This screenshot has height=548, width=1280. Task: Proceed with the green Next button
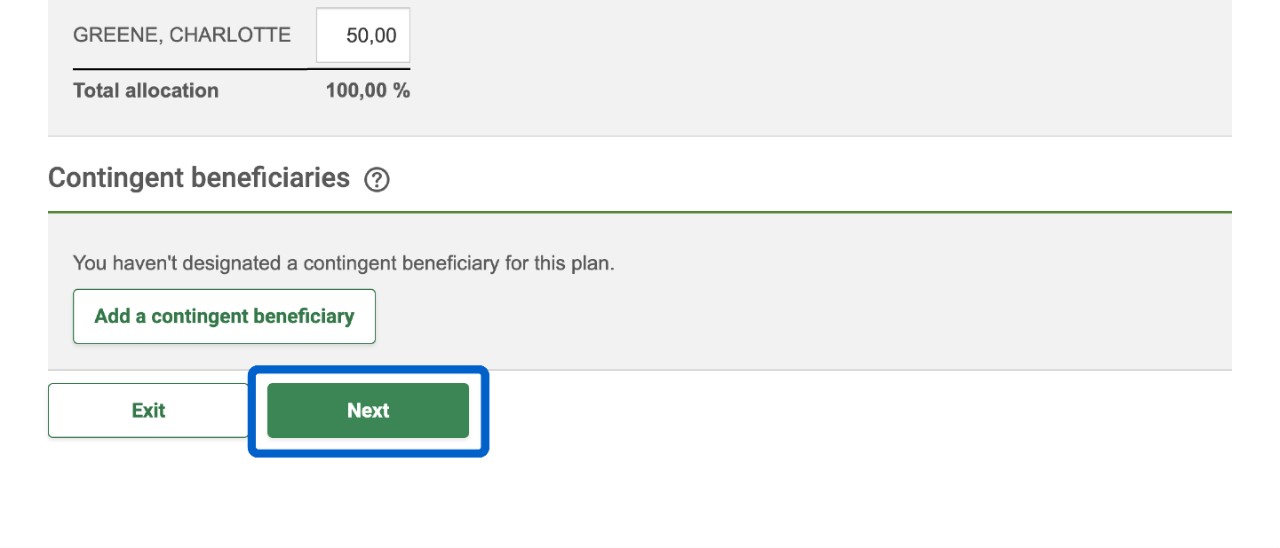[x=368, y=410]
